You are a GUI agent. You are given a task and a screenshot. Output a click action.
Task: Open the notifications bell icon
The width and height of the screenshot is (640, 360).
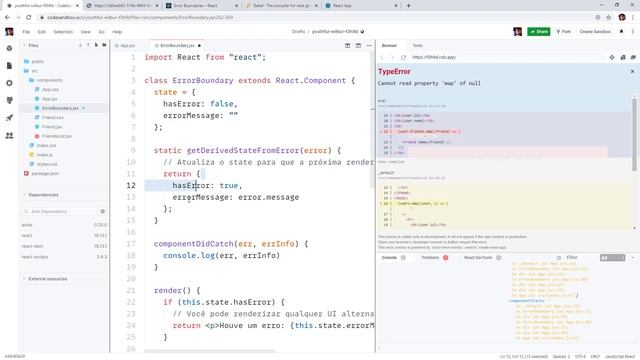(622, 31)
